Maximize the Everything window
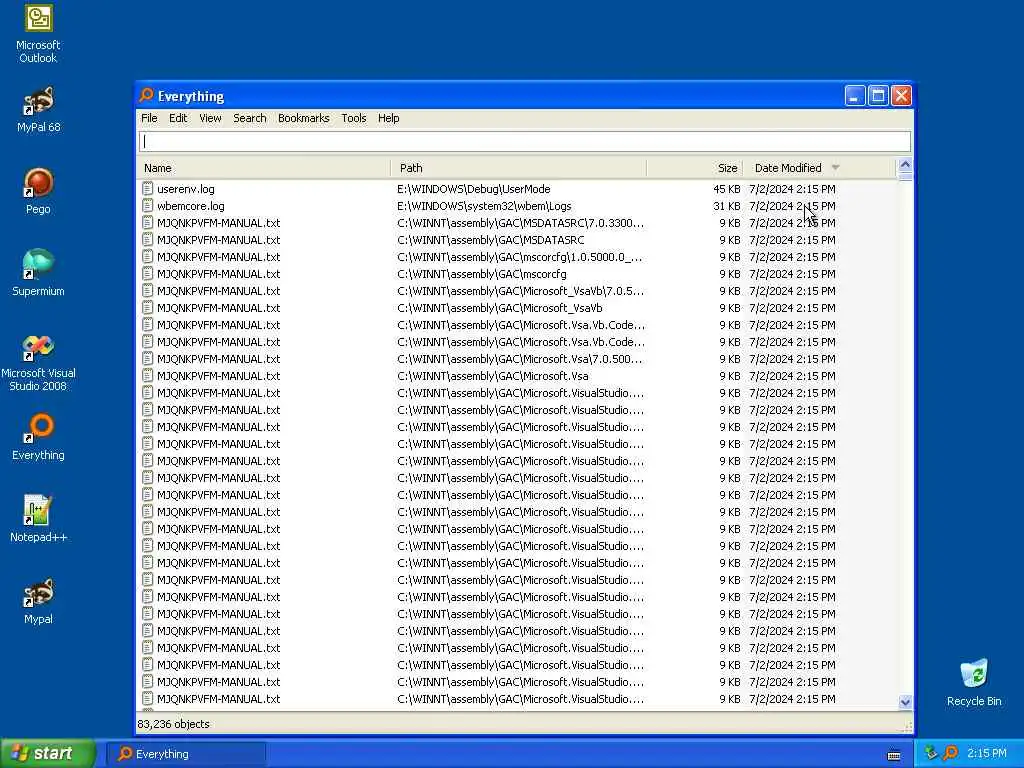This screenshot has width=1024, height=768. 878,96
